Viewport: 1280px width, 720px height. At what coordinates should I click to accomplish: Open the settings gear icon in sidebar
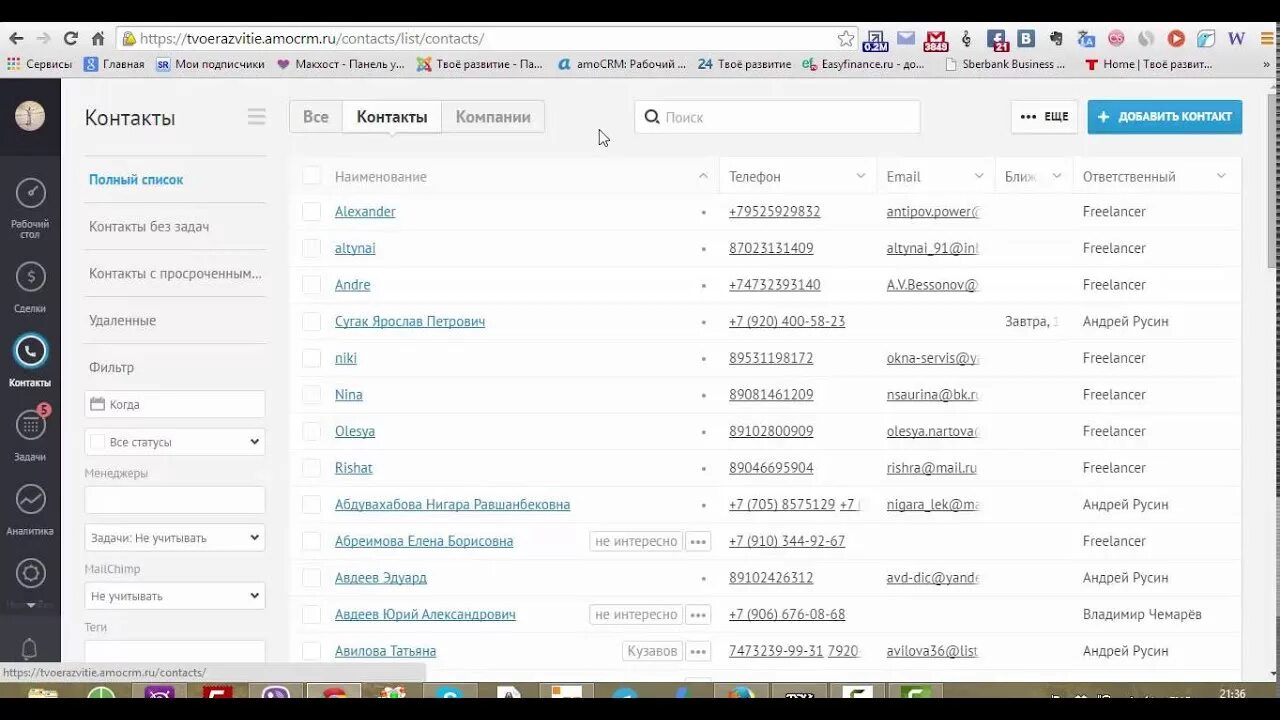pos(30,573)
